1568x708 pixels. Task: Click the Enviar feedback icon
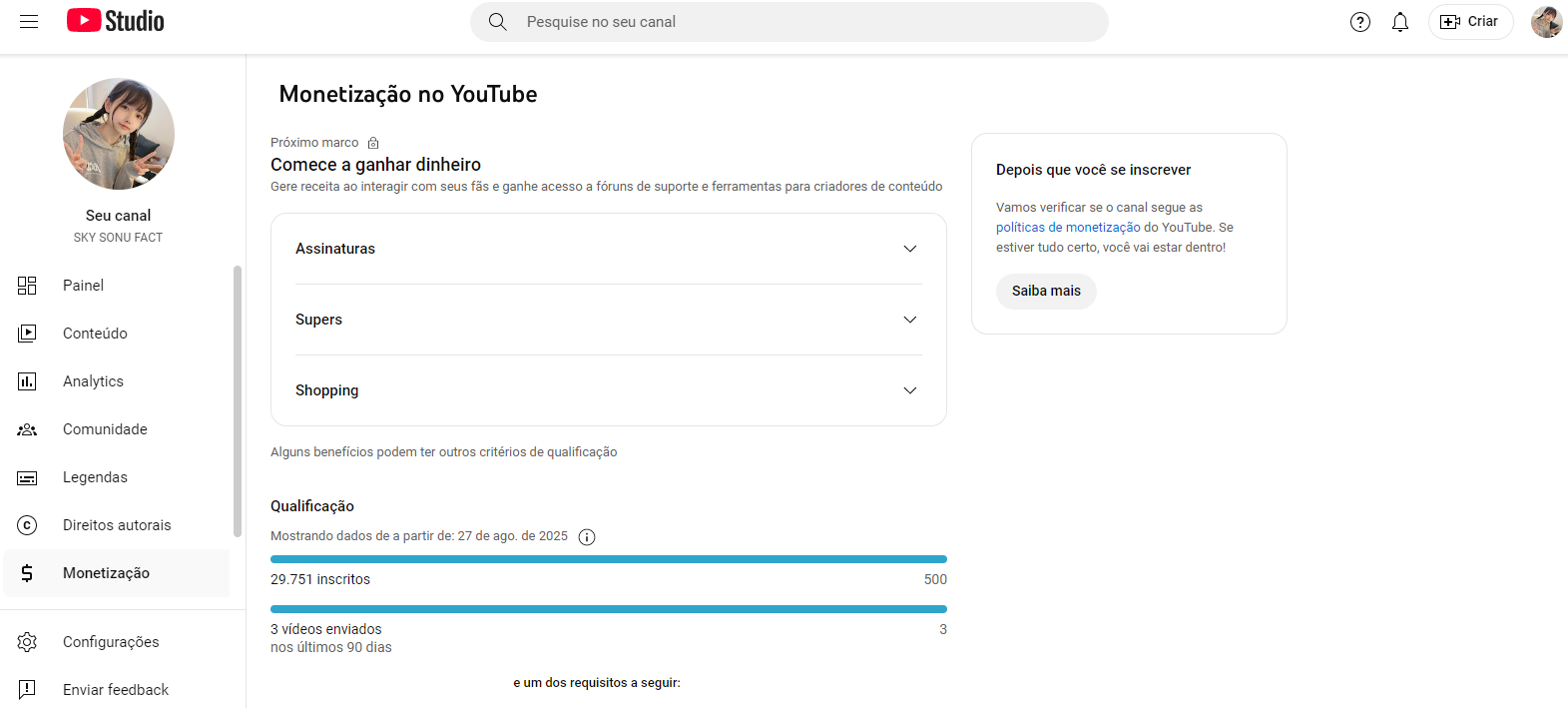click(27, 690)
